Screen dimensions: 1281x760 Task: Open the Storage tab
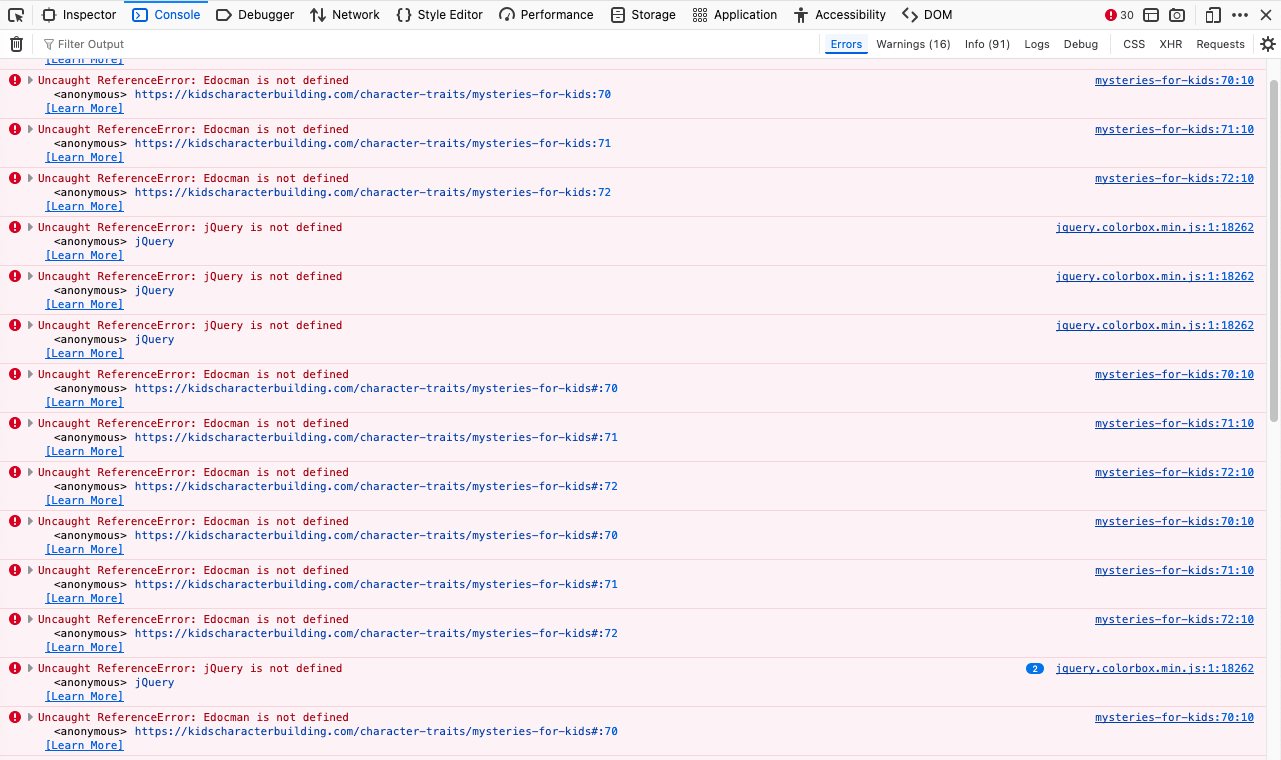[x=643, y=15]
